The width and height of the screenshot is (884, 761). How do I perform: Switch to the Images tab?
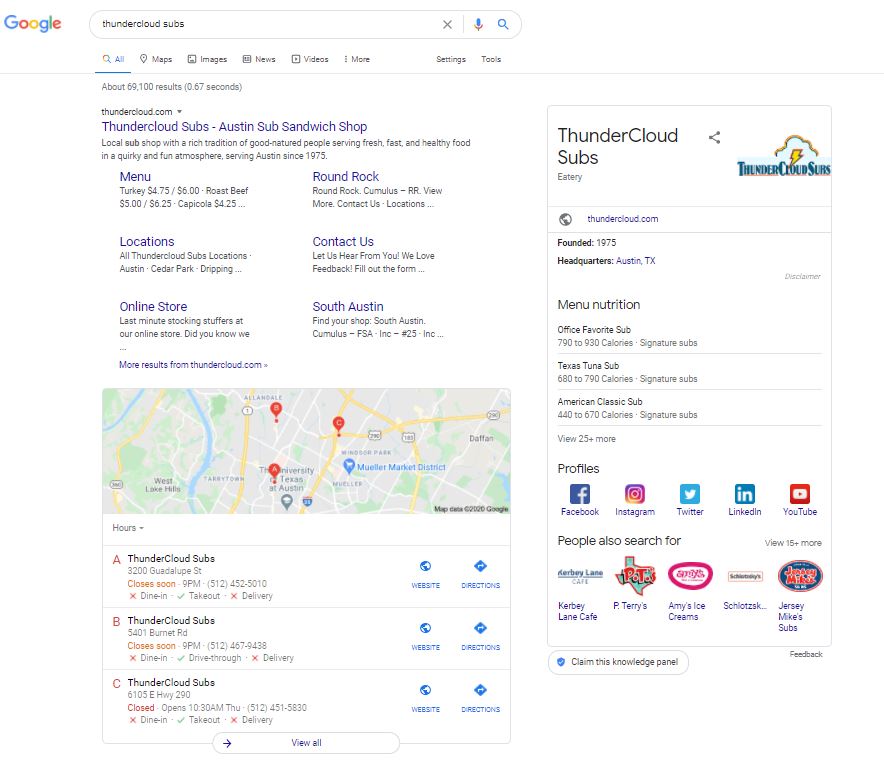pos(207,59)
